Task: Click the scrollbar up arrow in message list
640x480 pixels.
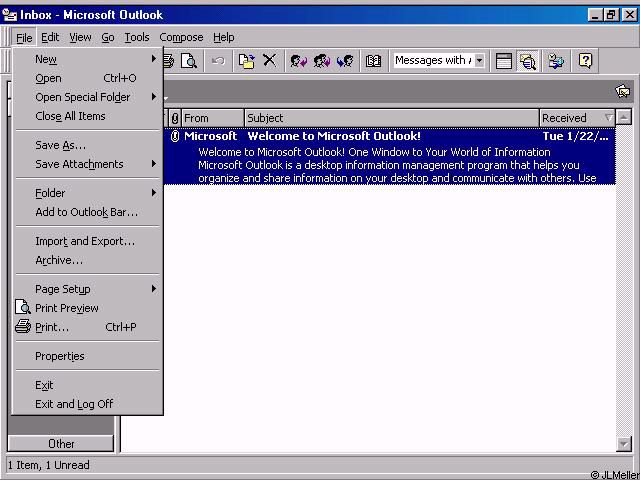Action: click(624, 118)
